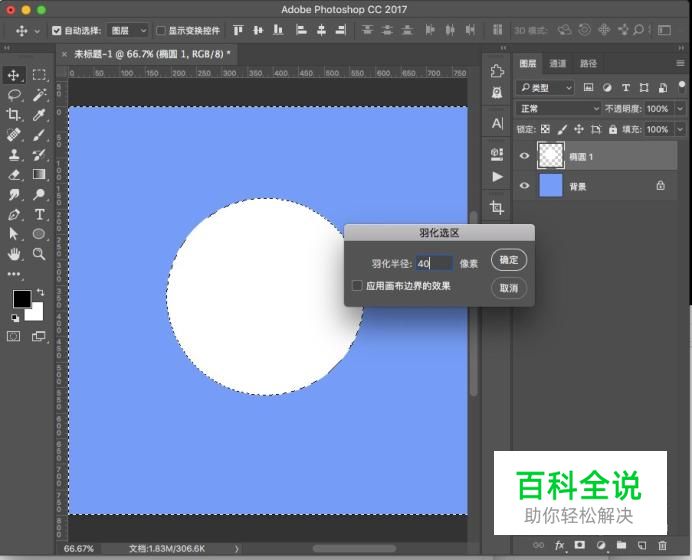The image size is (692, 560).
Task: Enable the 应用画布边界的效果 checkbox
Action: (357, 286)
